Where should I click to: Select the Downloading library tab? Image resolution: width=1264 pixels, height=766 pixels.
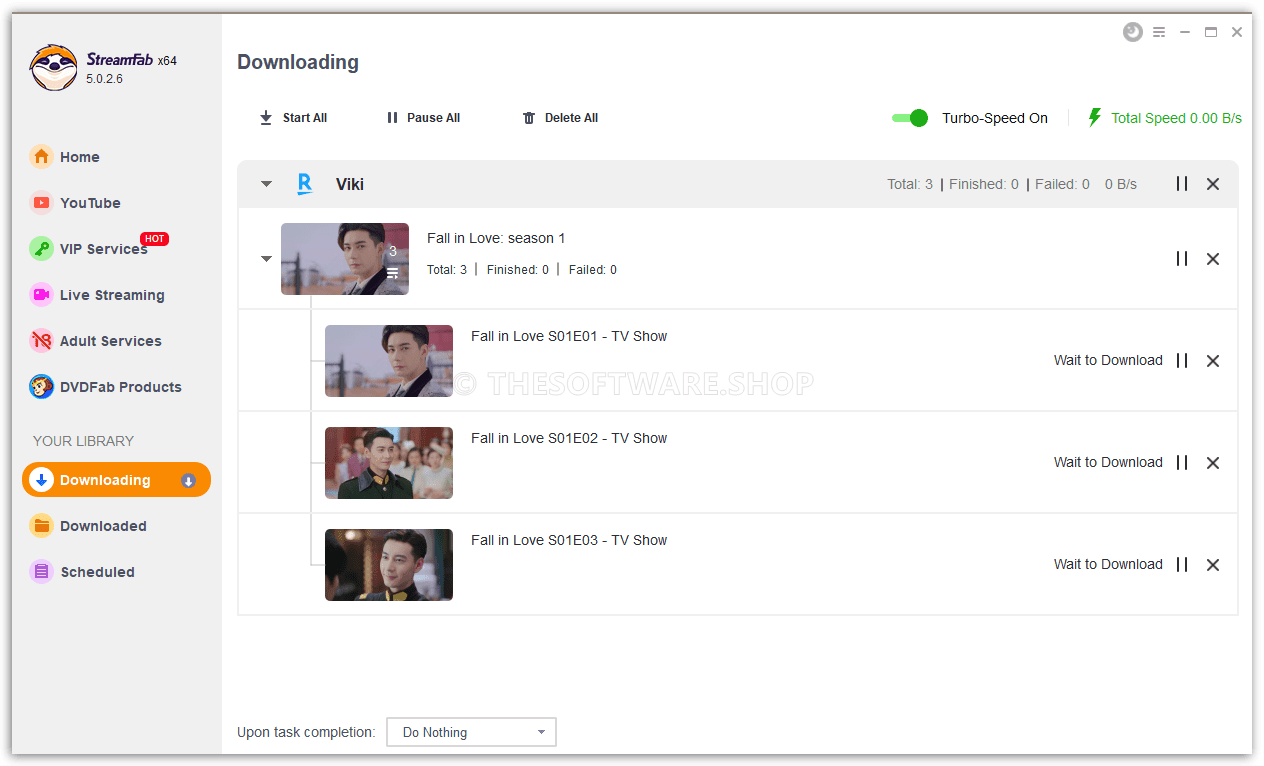coord(116,480)
